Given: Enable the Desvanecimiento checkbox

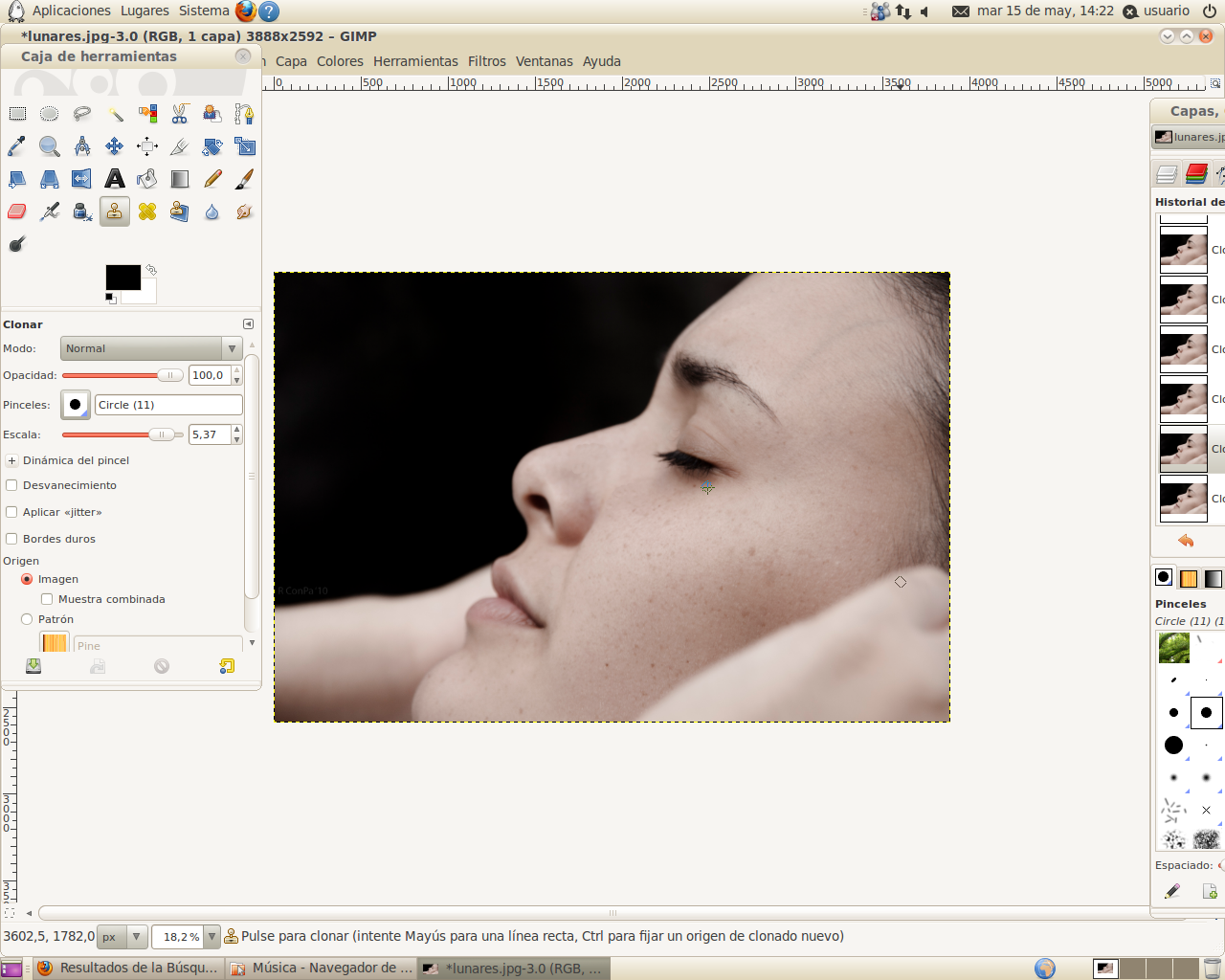Looking at the screenshot, I should click(x=11, y=485).
